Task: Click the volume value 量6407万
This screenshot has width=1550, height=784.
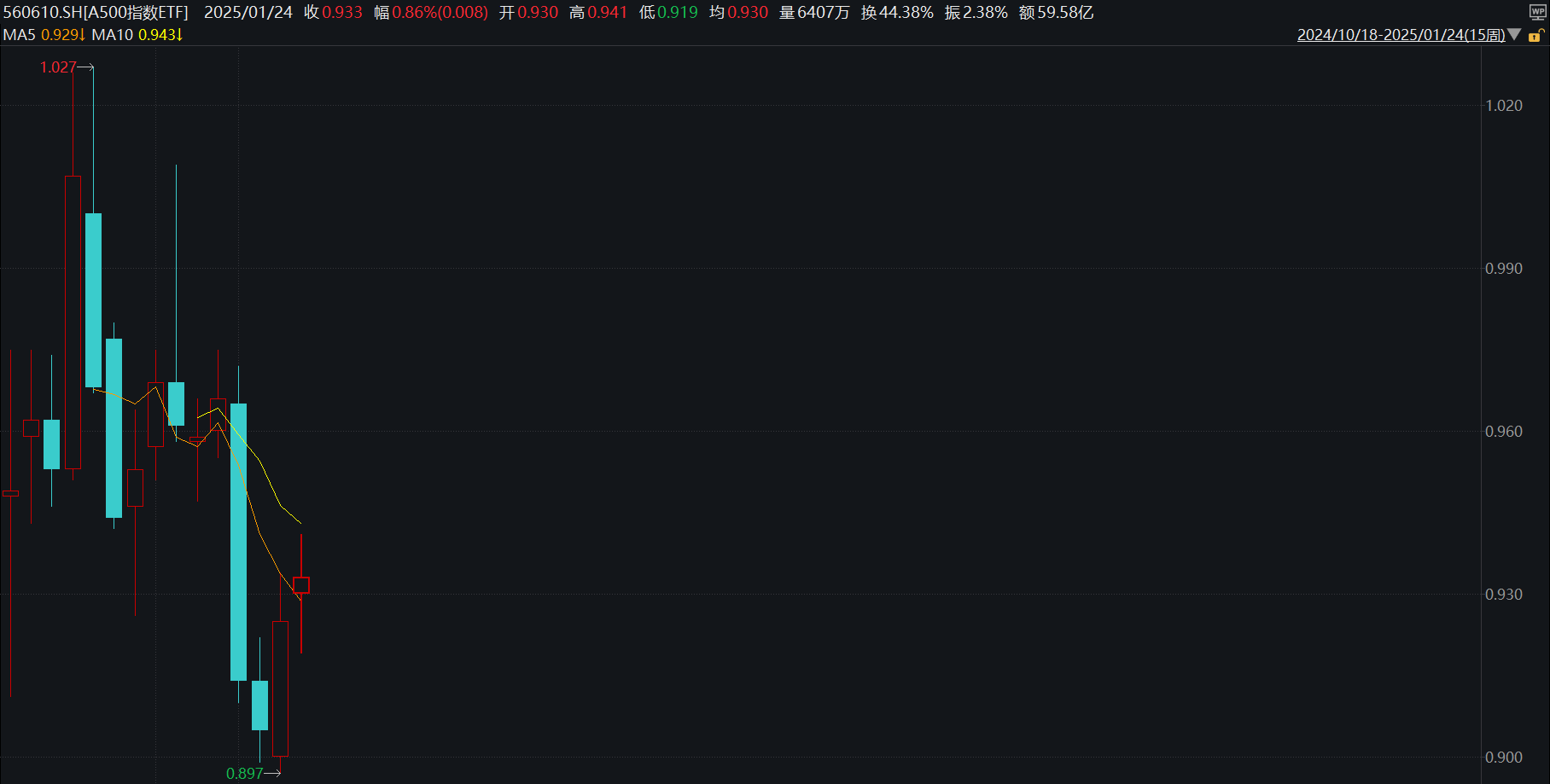Action: pyautogui.click(x=814, y=13)
